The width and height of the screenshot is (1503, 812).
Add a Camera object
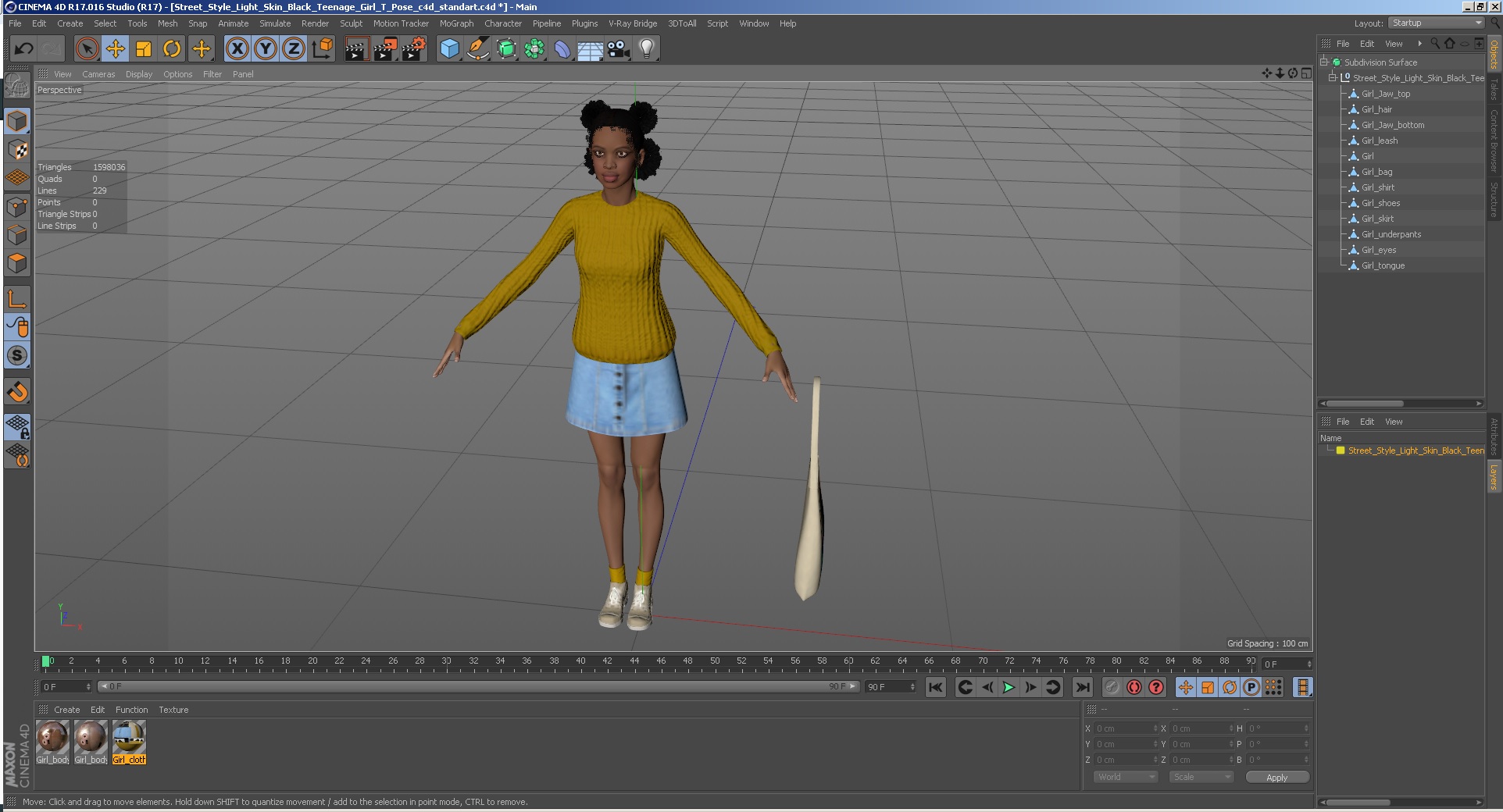[619, 49]
